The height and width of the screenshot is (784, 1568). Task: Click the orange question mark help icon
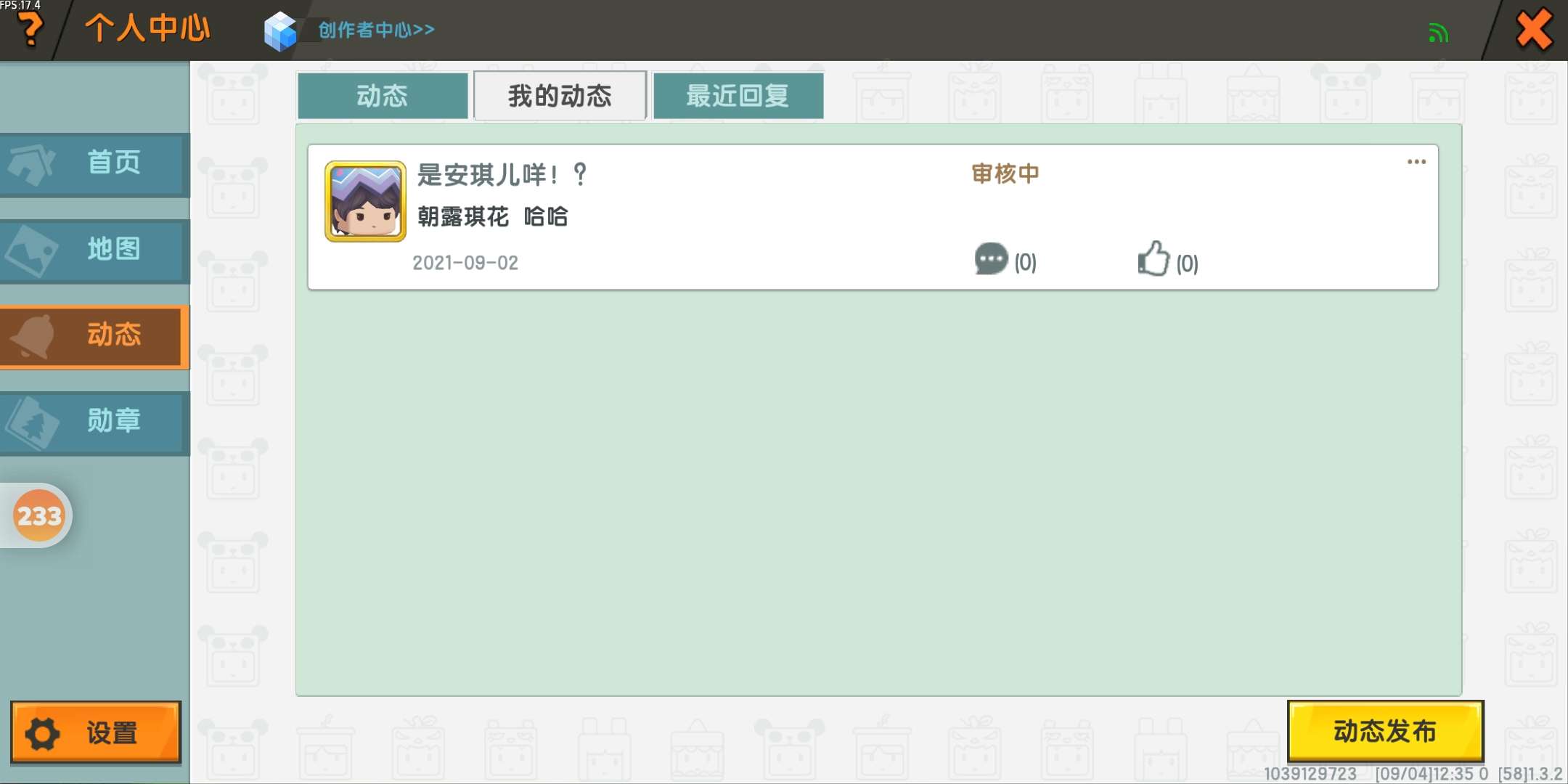pos(30,30)
